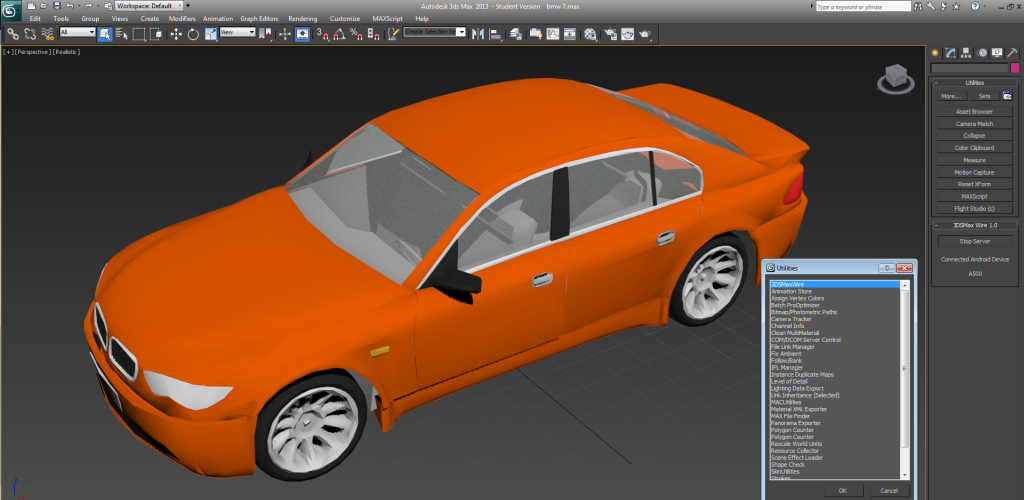Activate the Select and Rotate tool
Image resolution: width=1024 pixels, height=500 pixels.
point(193,33)
